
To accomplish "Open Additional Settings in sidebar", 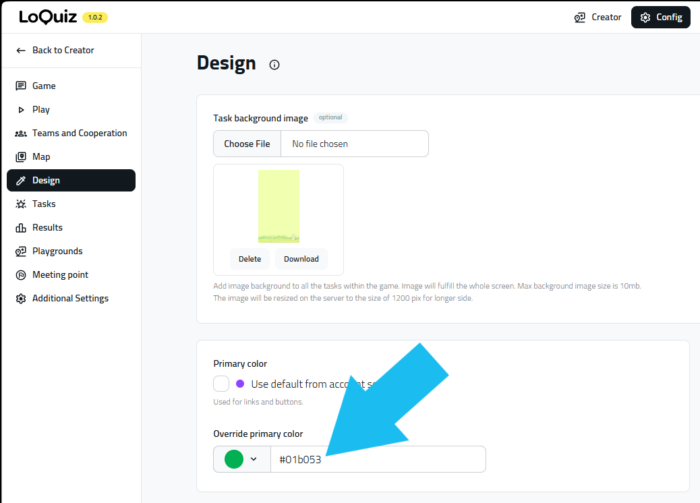I will click(x=70, y=298).
